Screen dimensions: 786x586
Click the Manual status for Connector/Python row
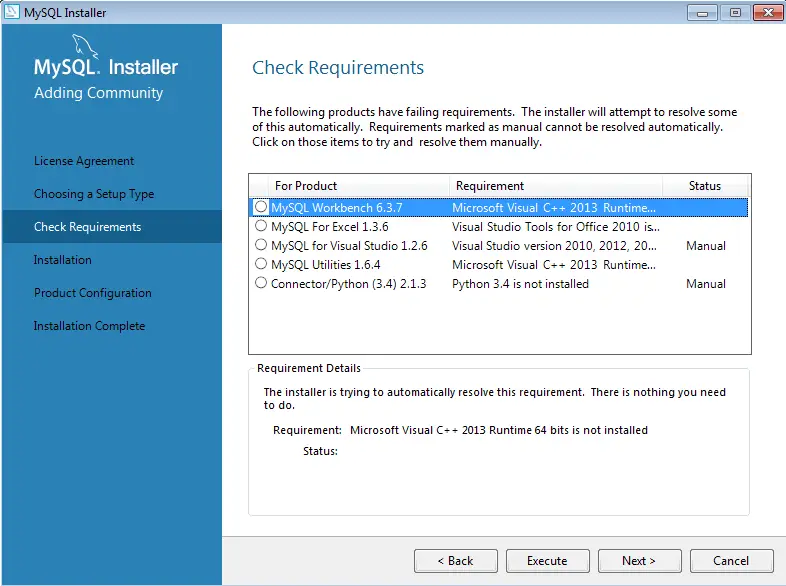point(706,284)
